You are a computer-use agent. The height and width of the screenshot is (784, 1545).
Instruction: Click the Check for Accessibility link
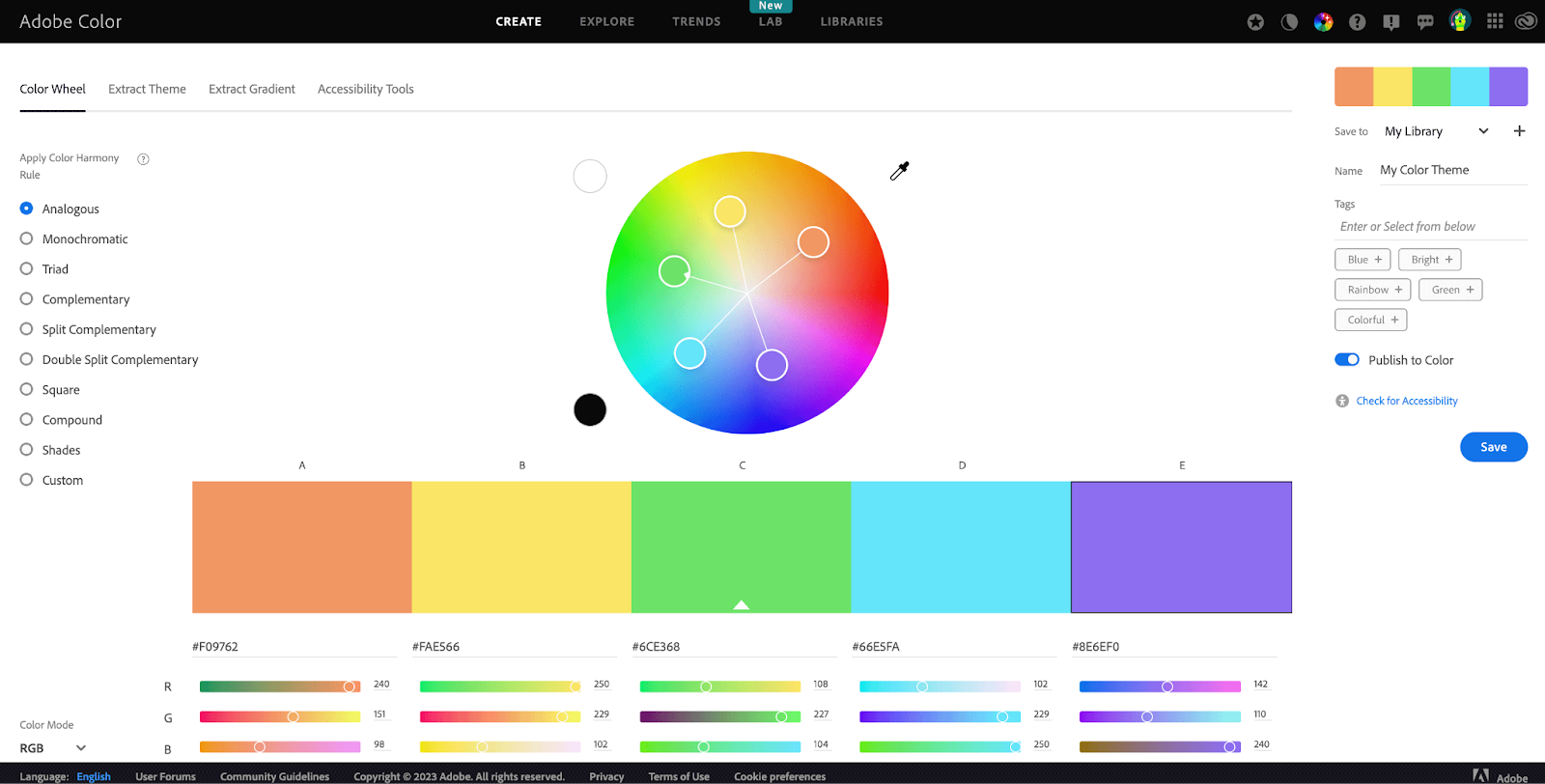click(1407, 401)
